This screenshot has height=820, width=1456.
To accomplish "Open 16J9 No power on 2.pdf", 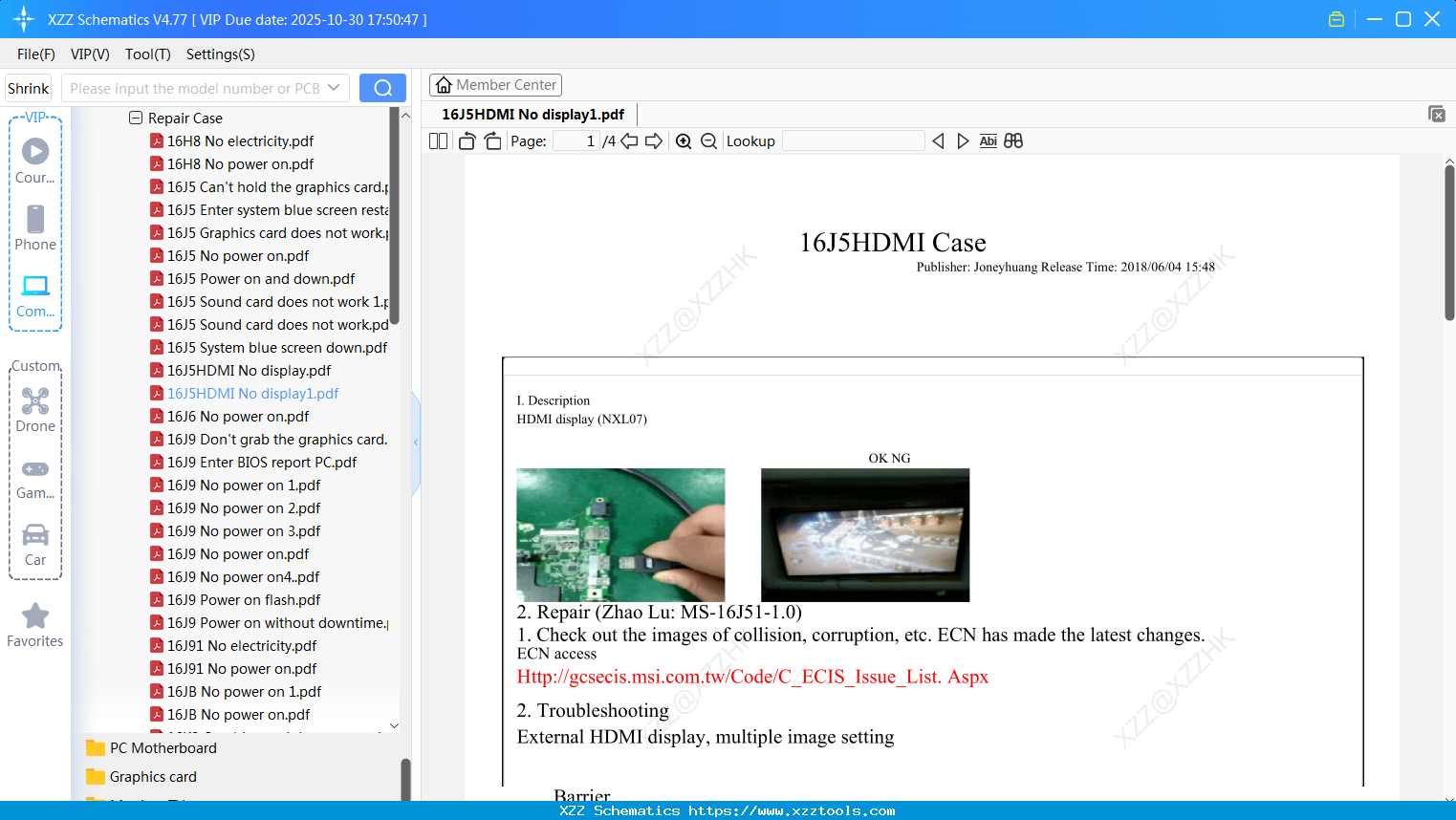I will click(x=244, y=508).
